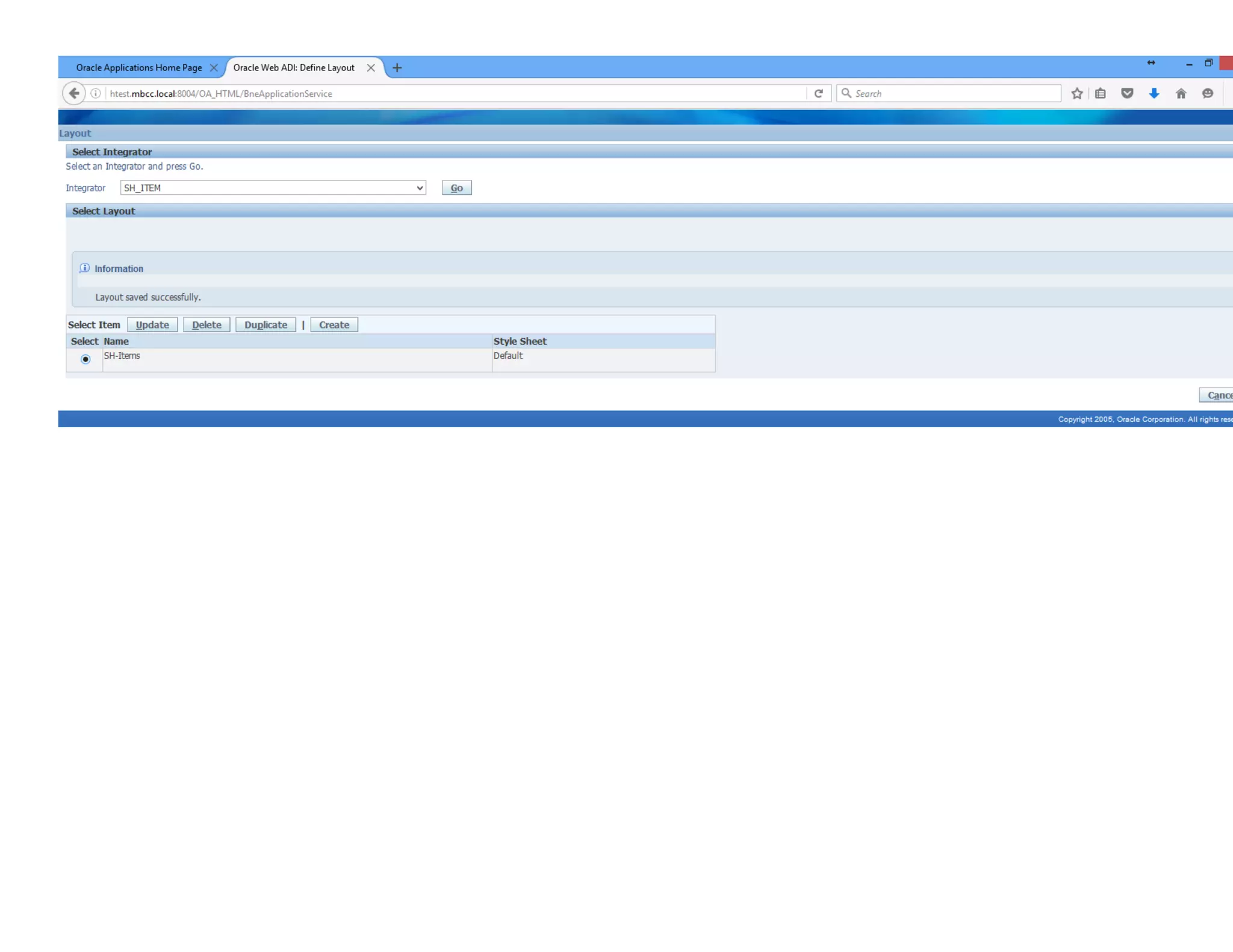
Task: Expand the Integrator SH_ITEM dropdown
Action: click(273, 188)
